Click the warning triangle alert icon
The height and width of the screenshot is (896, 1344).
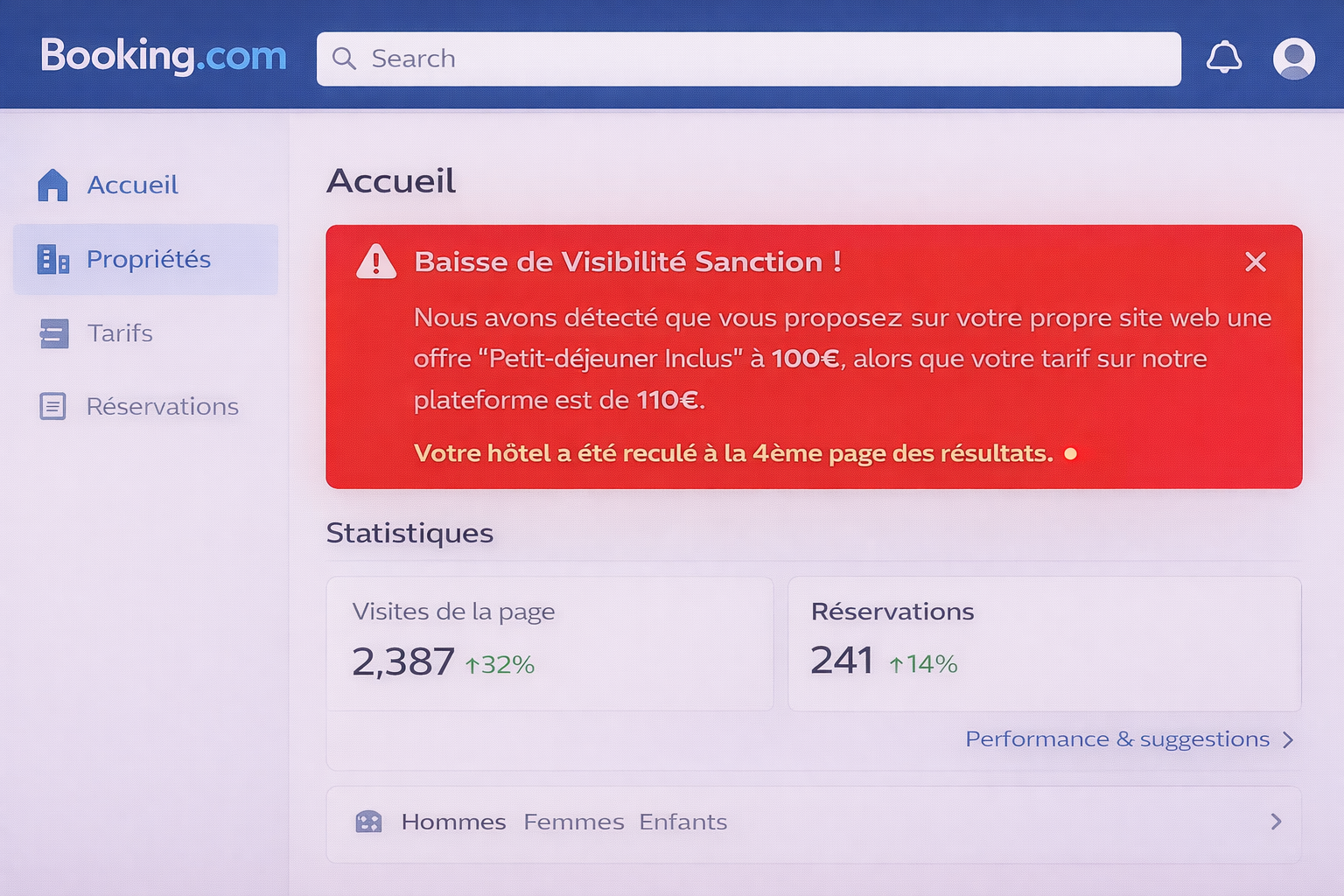376,262
